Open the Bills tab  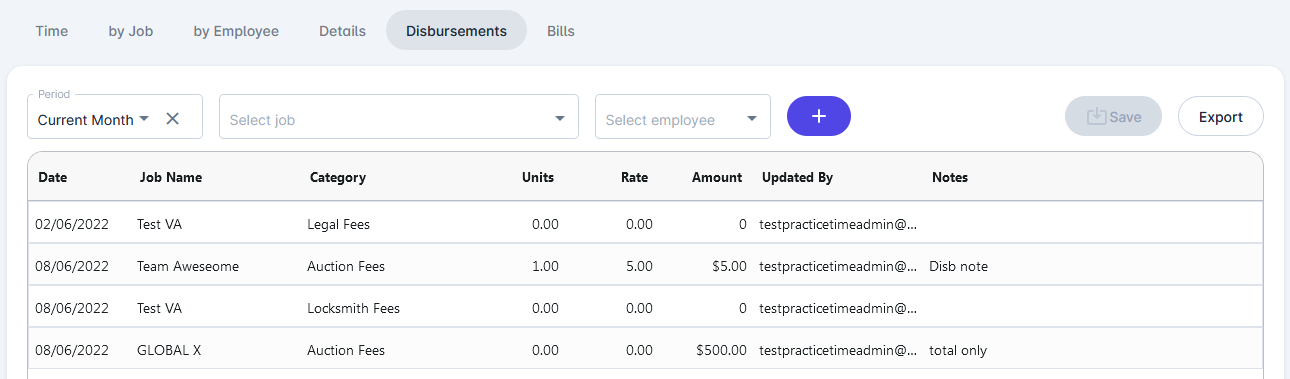(561, 31)
